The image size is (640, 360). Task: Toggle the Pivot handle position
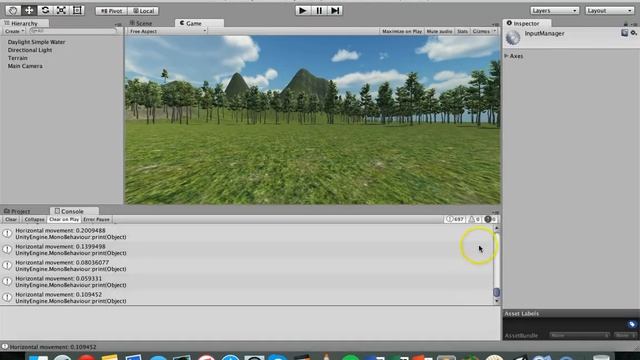[x=111, y=11]
